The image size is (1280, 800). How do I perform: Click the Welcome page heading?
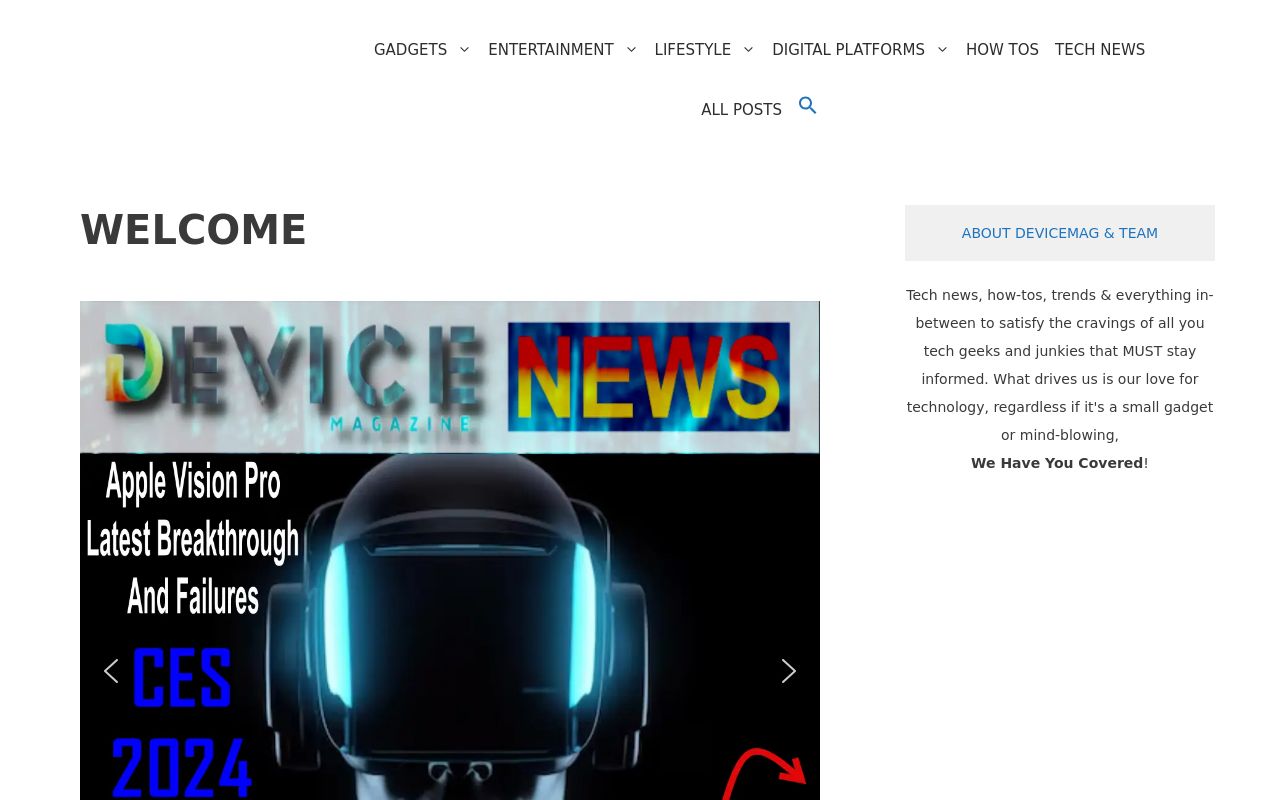[x=193, y=230]
